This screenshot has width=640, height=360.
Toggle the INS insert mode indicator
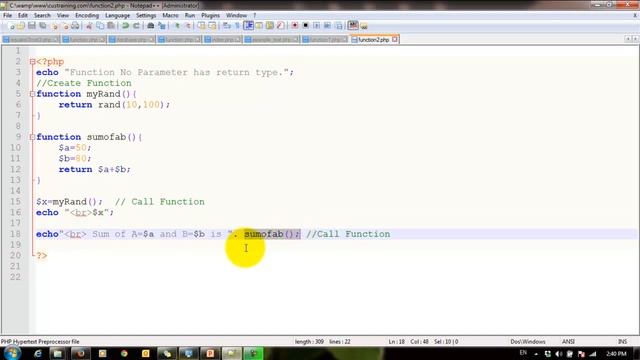tap(622, 342)
